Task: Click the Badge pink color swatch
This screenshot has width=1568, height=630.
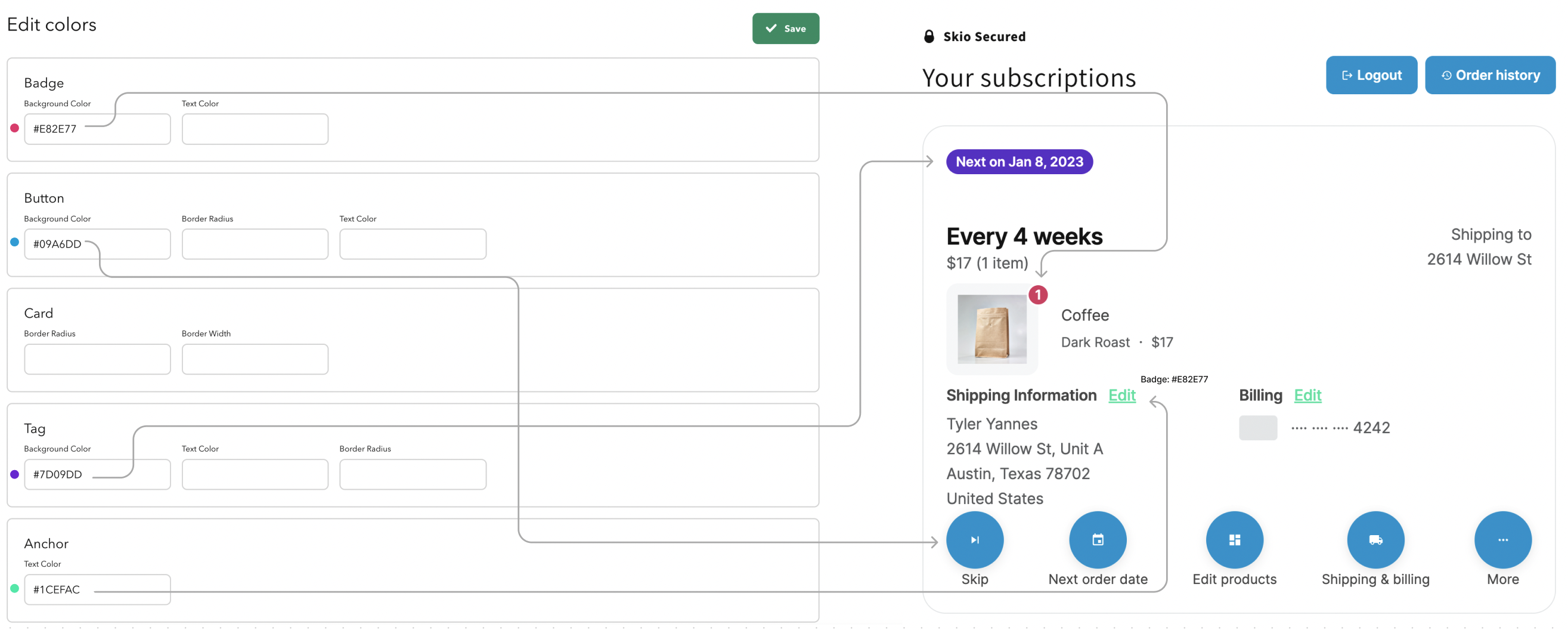Action: [x=15, y=128]
